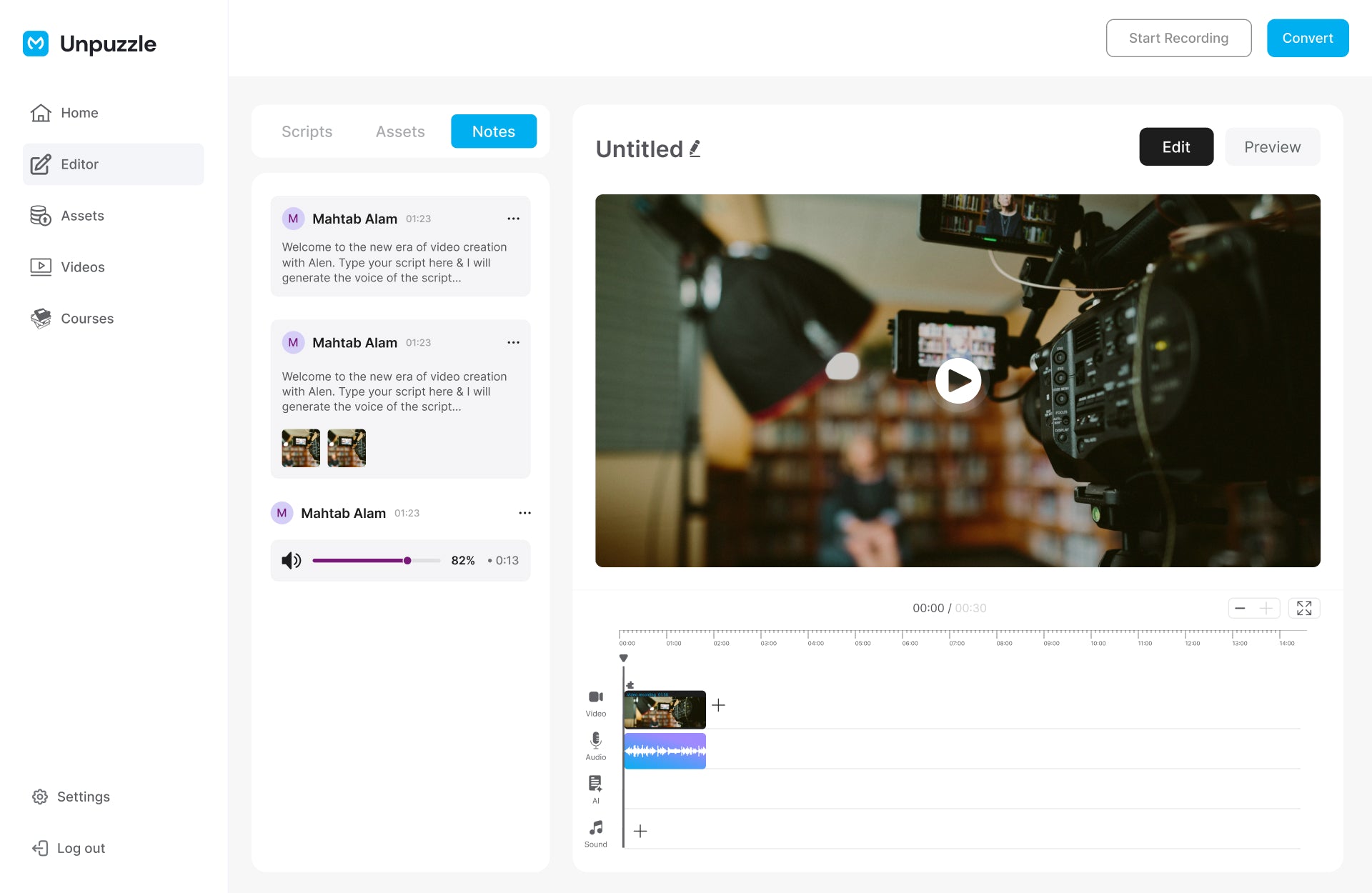
Task: Click the pencil icon beside Untitled title
Action: pyautogui.click(x=695, y=149)
